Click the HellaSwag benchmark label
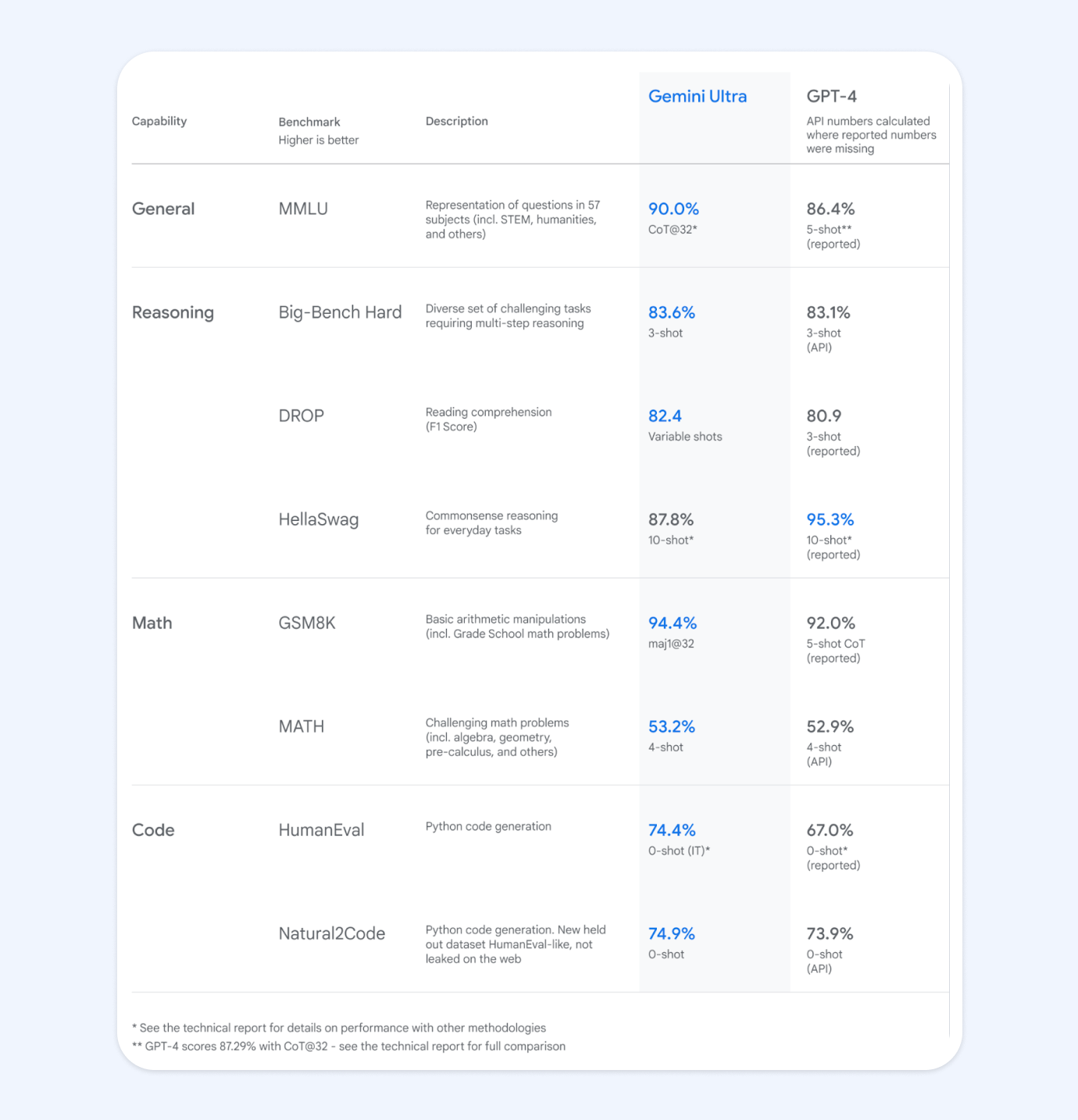This screenshot has height=1120, width=1078. tap(318, 519)
